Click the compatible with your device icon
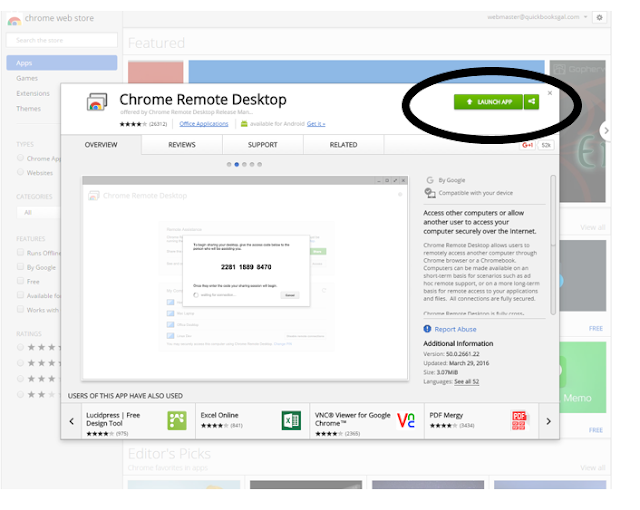 point(430,193)
